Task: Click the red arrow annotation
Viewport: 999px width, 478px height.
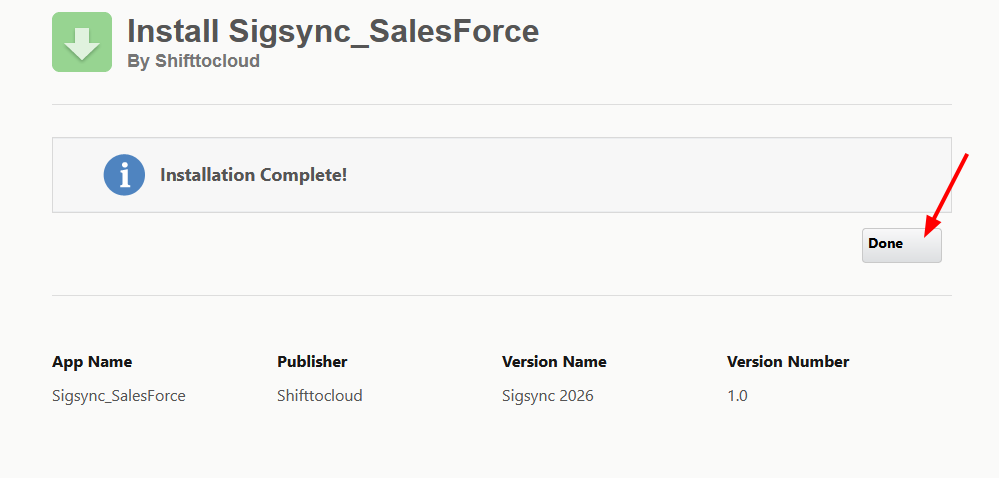Action: (x=946, y=195)
